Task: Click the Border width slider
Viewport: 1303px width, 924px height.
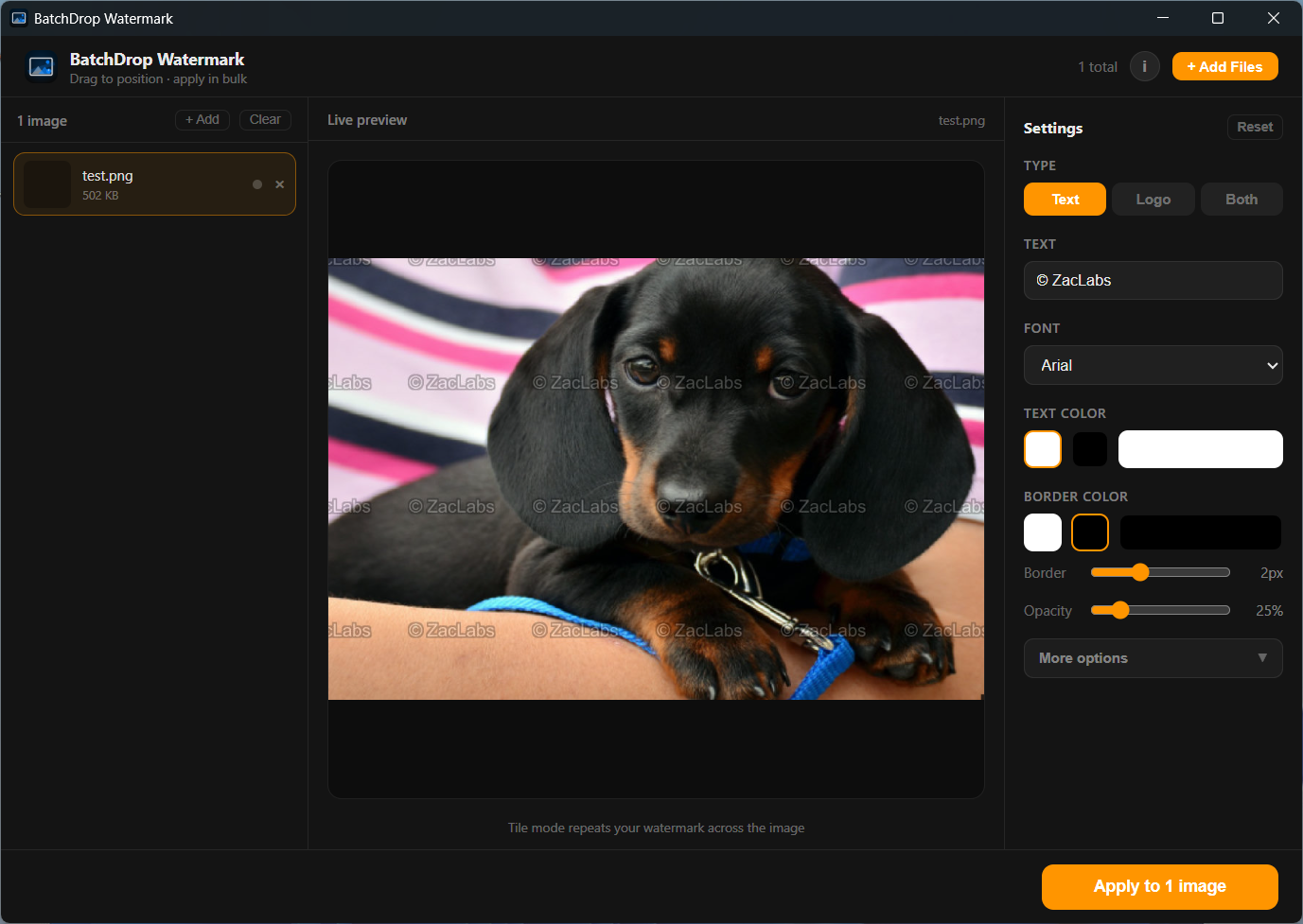Action: click(1160, 572)
